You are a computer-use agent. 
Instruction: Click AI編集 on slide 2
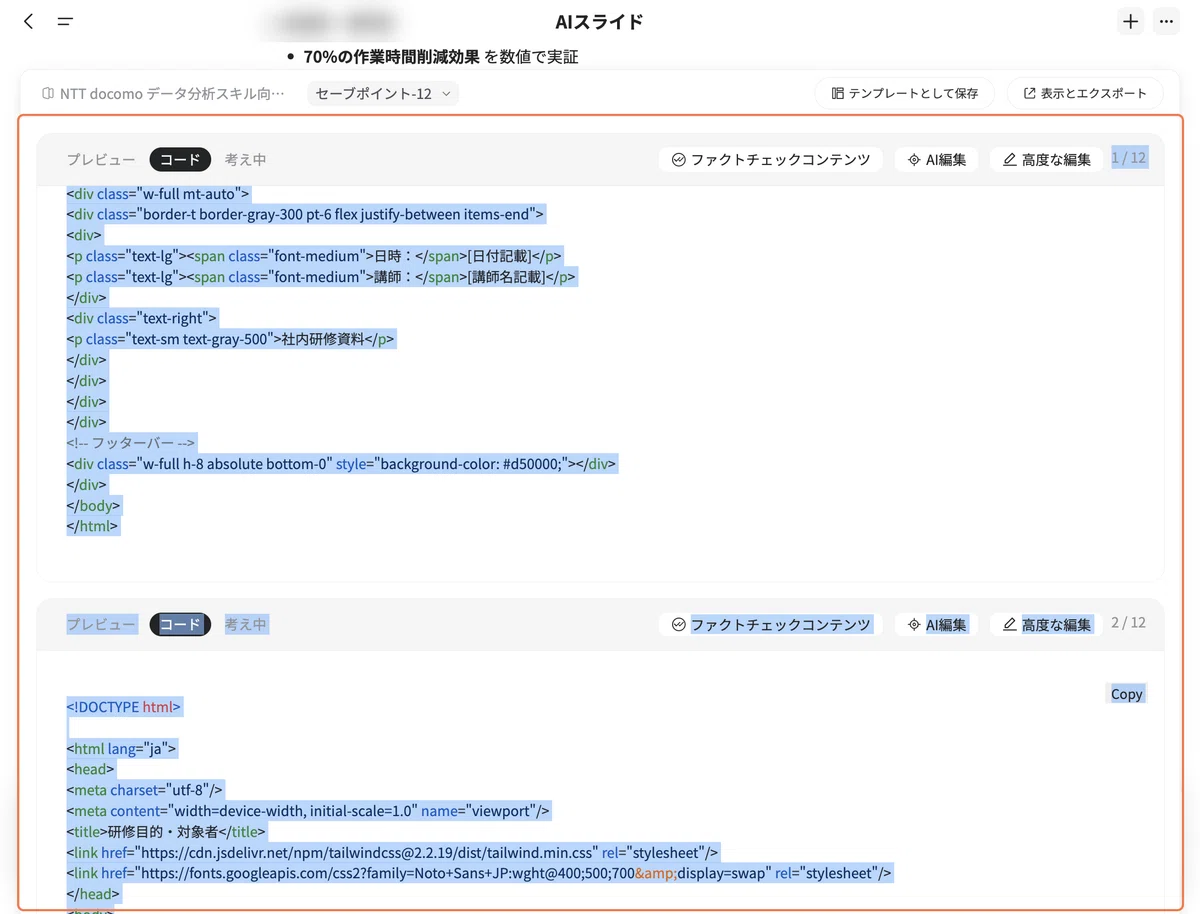click(937, 624)
